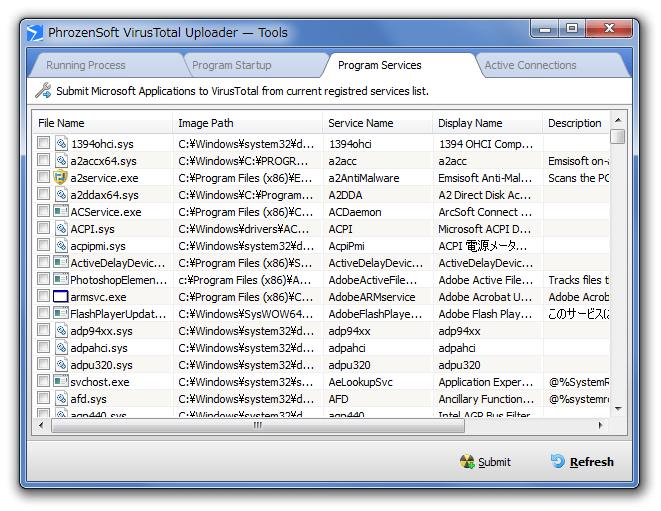Tick the a2service.exe checkbox

(43, 176)
